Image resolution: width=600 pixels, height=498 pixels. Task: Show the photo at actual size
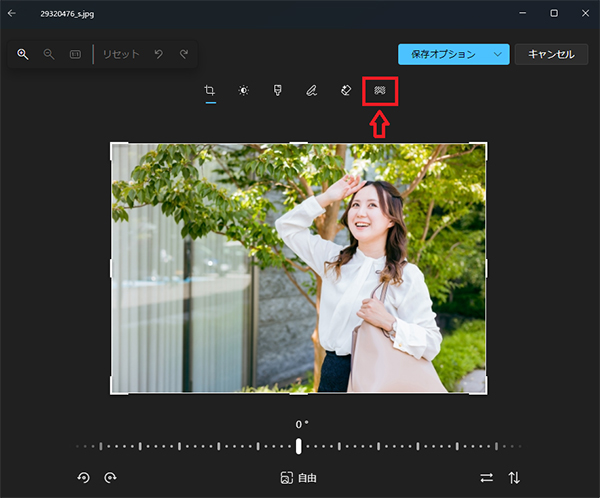pyautogui.click(x=75, y=54)
